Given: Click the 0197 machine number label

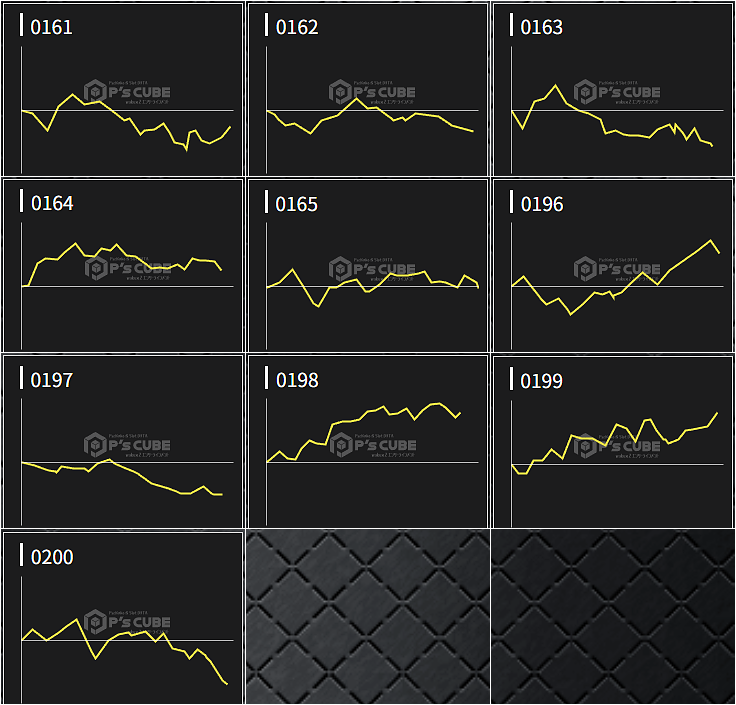Looking at the screenshot, I should pos(52,380).
